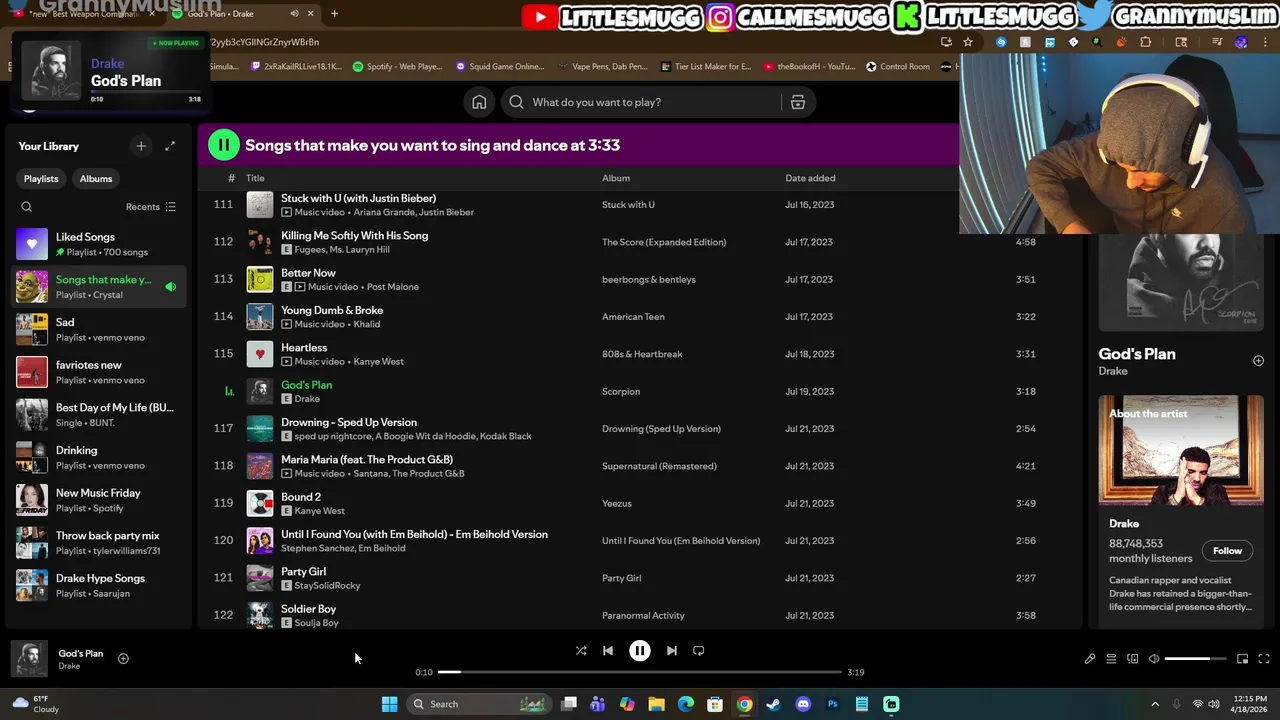Skip to previous track
Screen dimensions: 1280x720
(x=607, y=651)
